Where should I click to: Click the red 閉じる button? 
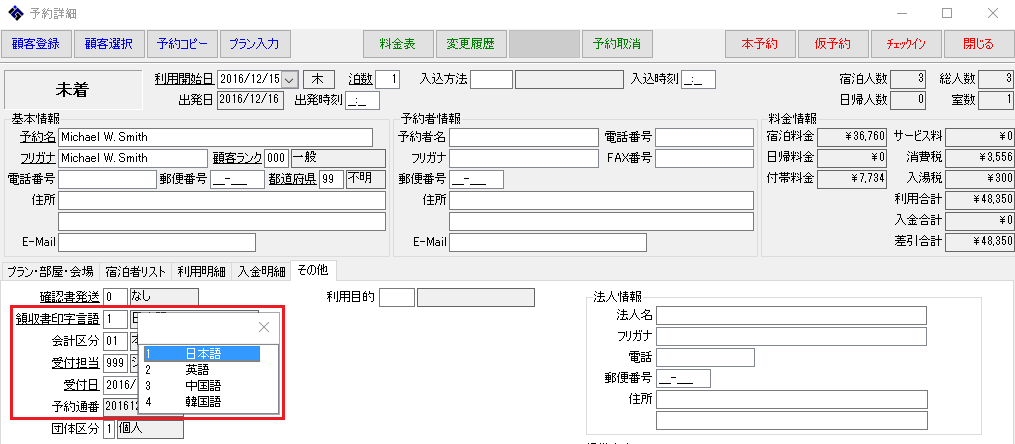tap(977, 44)
